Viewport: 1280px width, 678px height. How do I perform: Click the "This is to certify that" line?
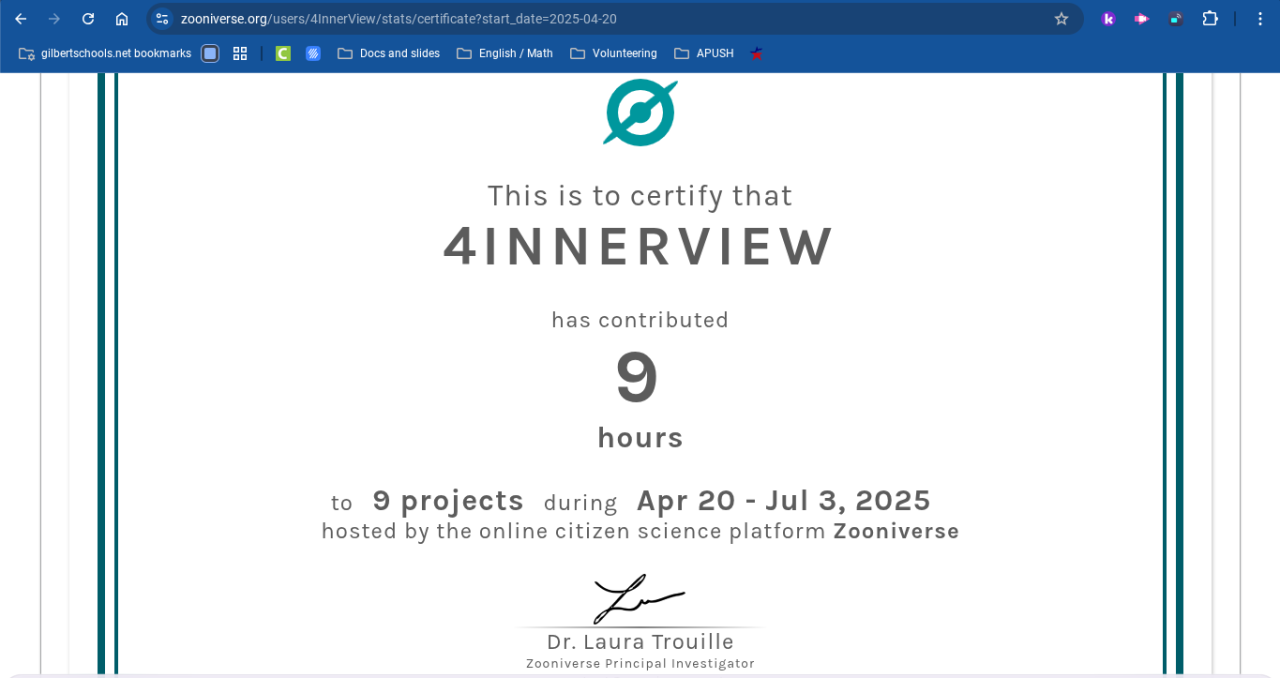(x=640, y=196)
